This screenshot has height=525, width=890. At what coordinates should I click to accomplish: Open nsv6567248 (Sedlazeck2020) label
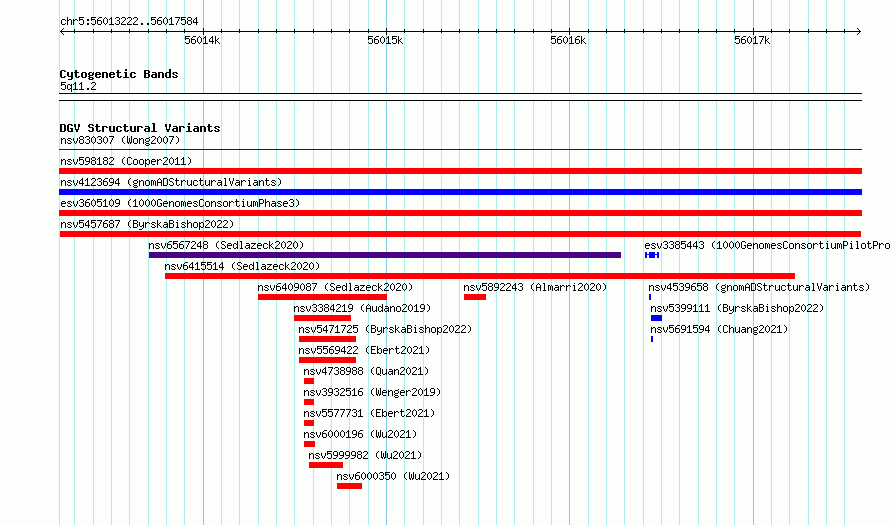pos(226,245)
